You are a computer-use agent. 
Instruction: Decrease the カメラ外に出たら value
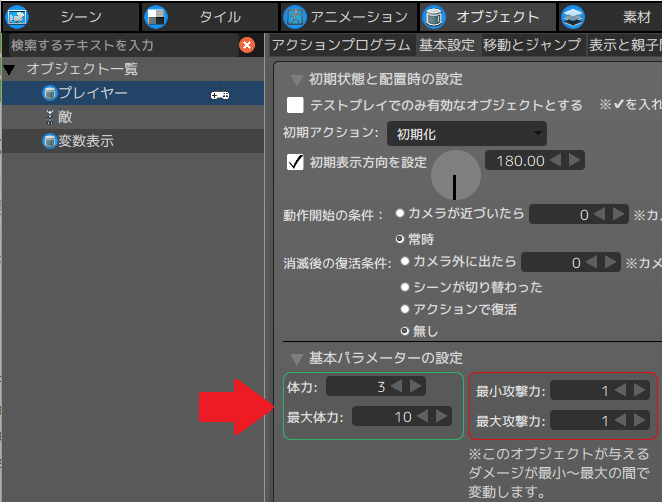tap(591, 262)
